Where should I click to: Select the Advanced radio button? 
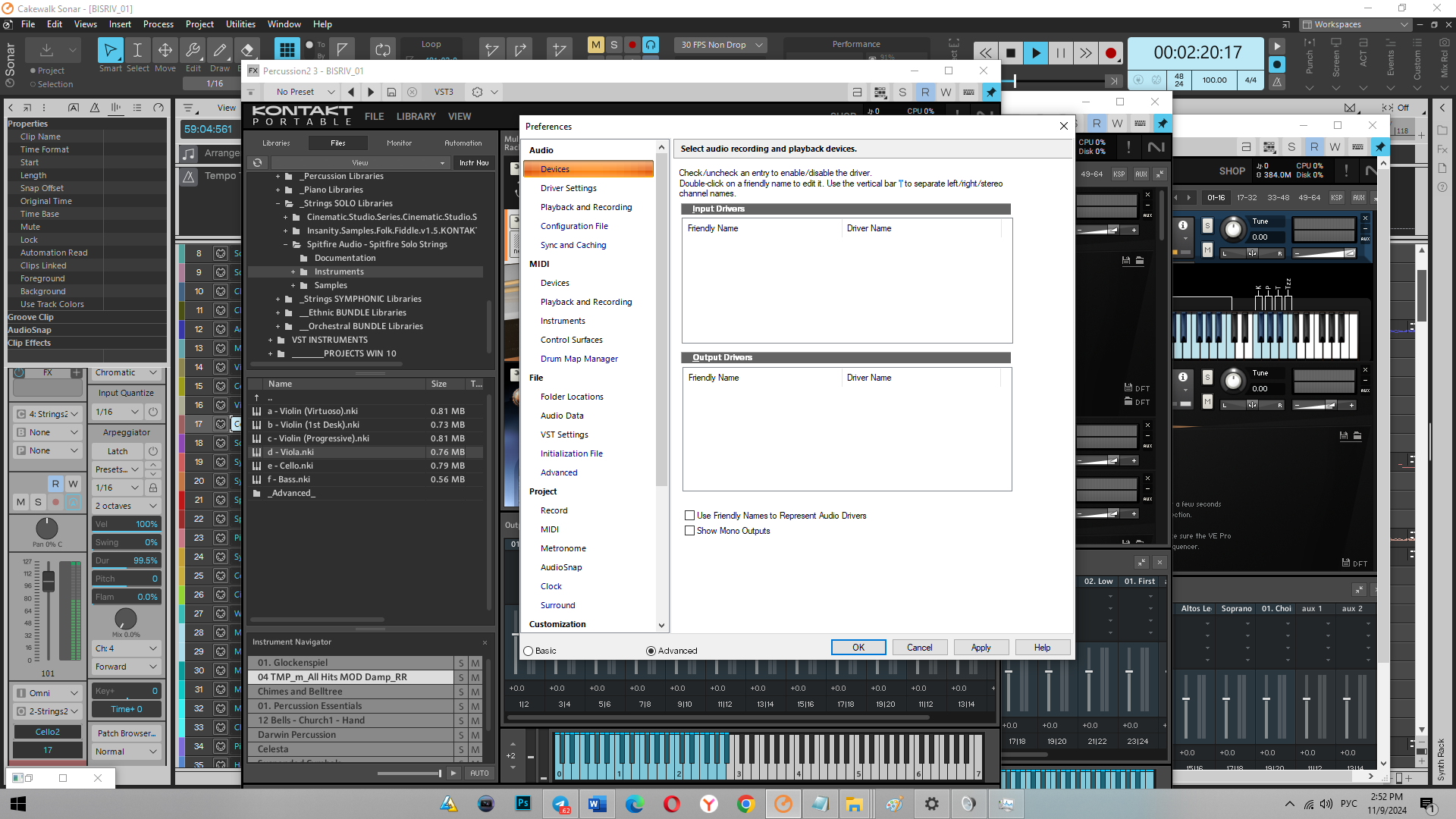(x=651, y=651)
